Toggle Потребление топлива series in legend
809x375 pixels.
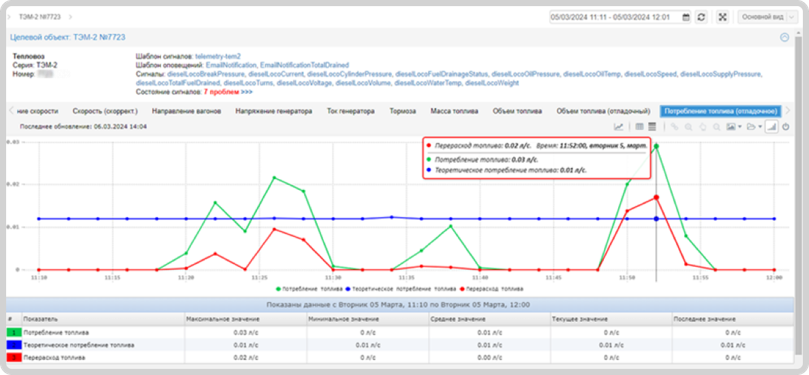pos(310,289)
